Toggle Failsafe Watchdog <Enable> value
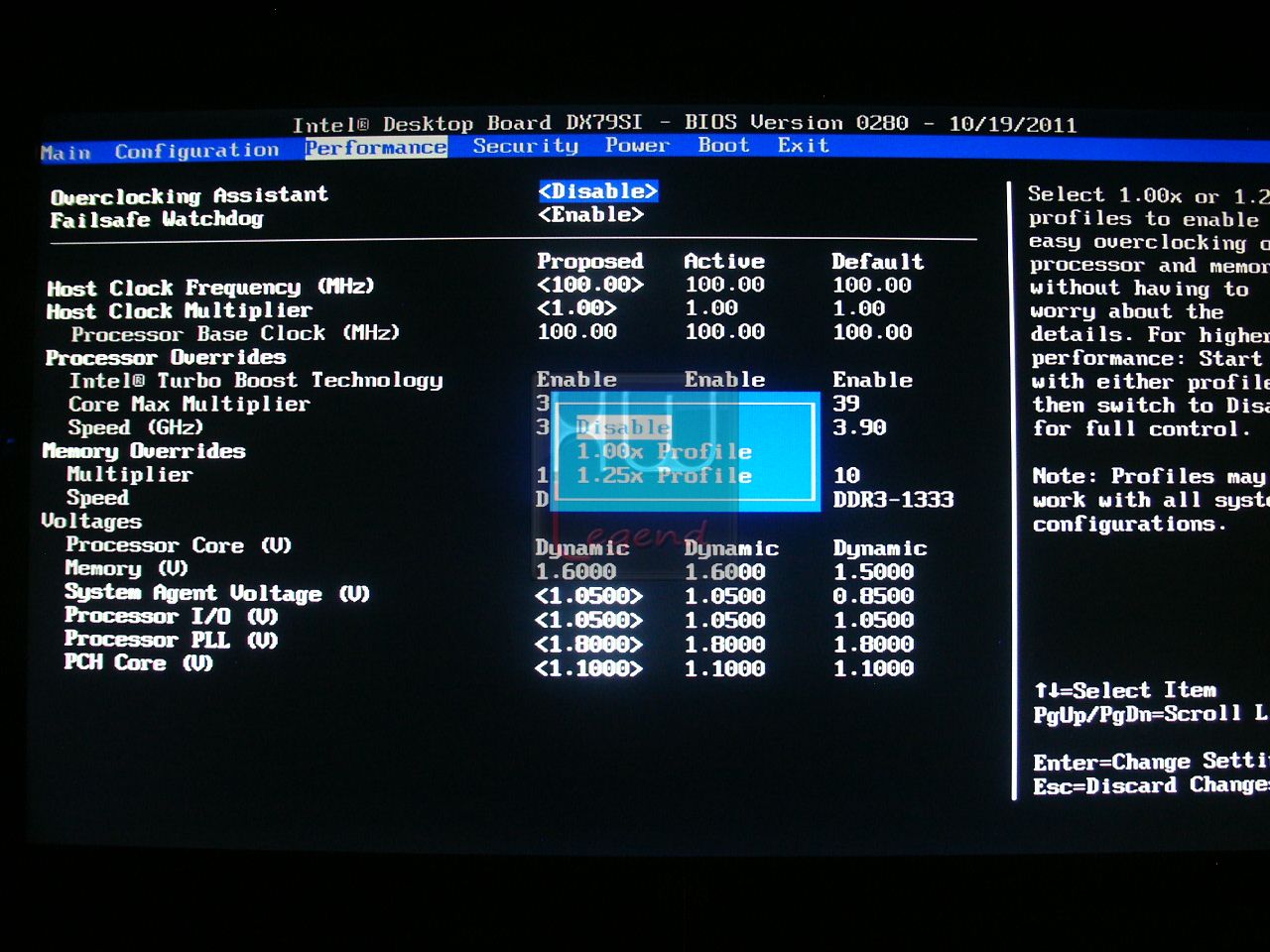 pos(590,214)
